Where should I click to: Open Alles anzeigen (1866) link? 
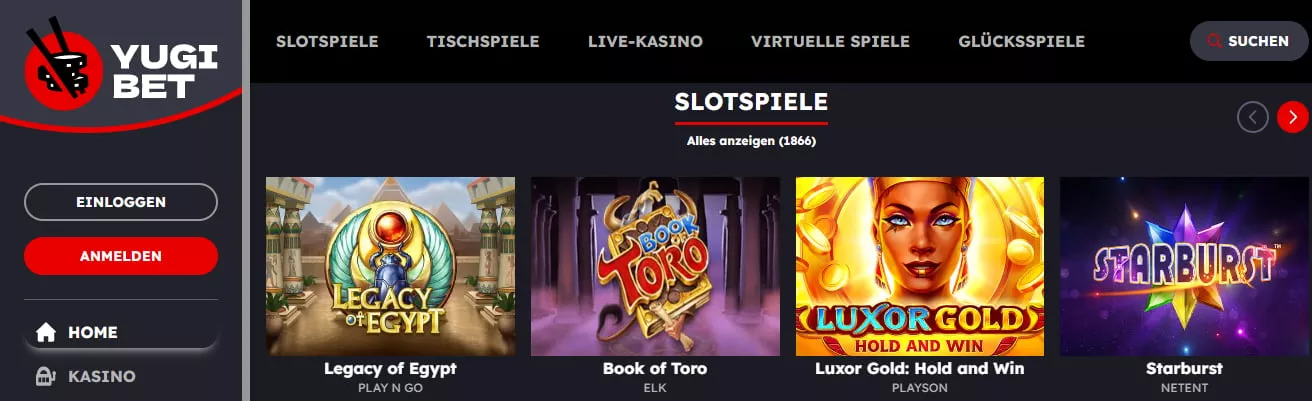(751, 141)
